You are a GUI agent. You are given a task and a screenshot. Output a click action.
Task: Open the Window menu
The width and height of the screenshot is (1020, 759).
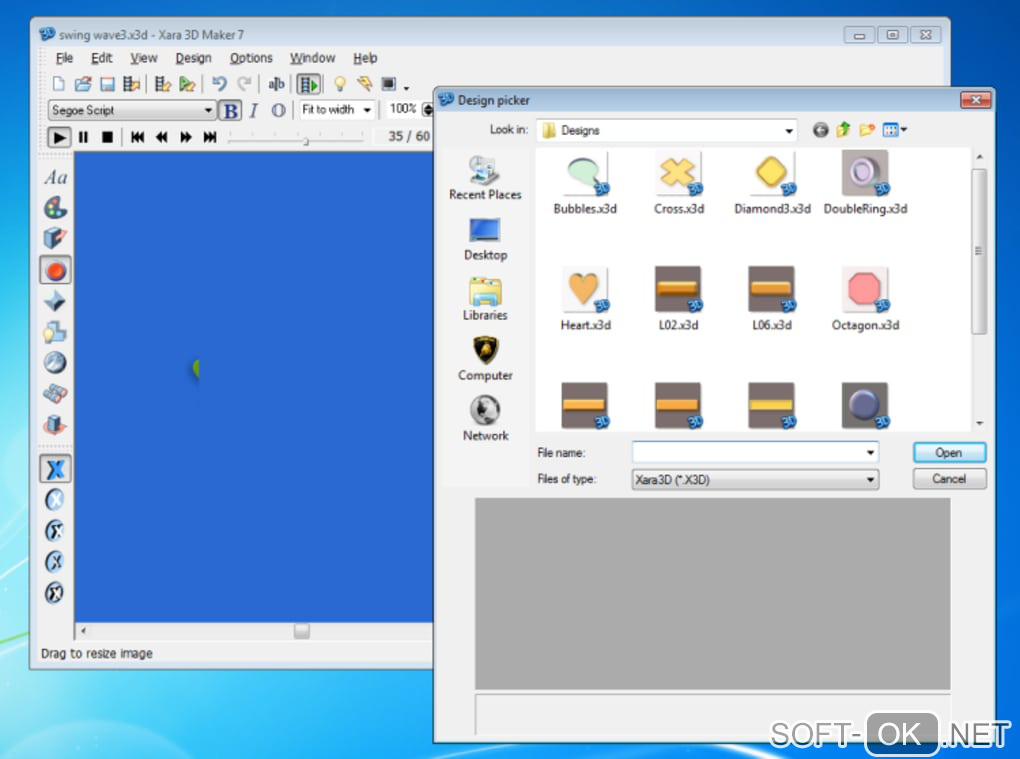point(312,58)
